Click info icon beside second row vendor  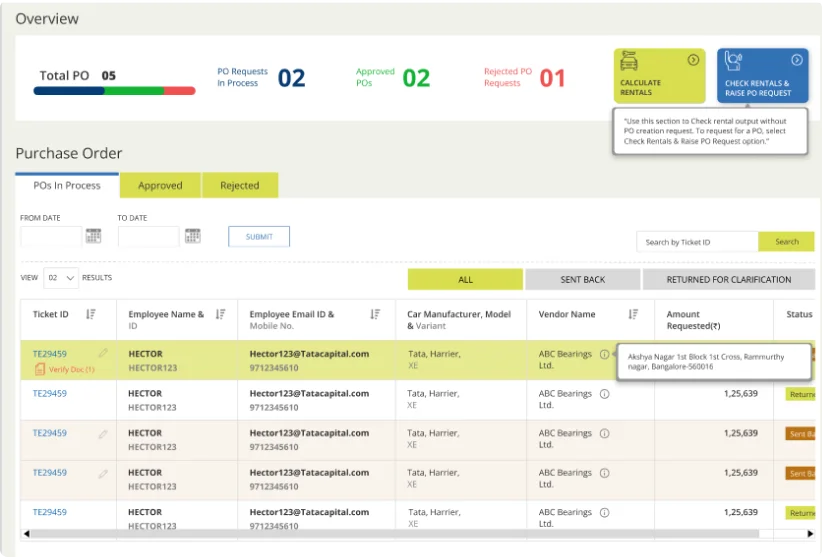(x=605, y=394)
